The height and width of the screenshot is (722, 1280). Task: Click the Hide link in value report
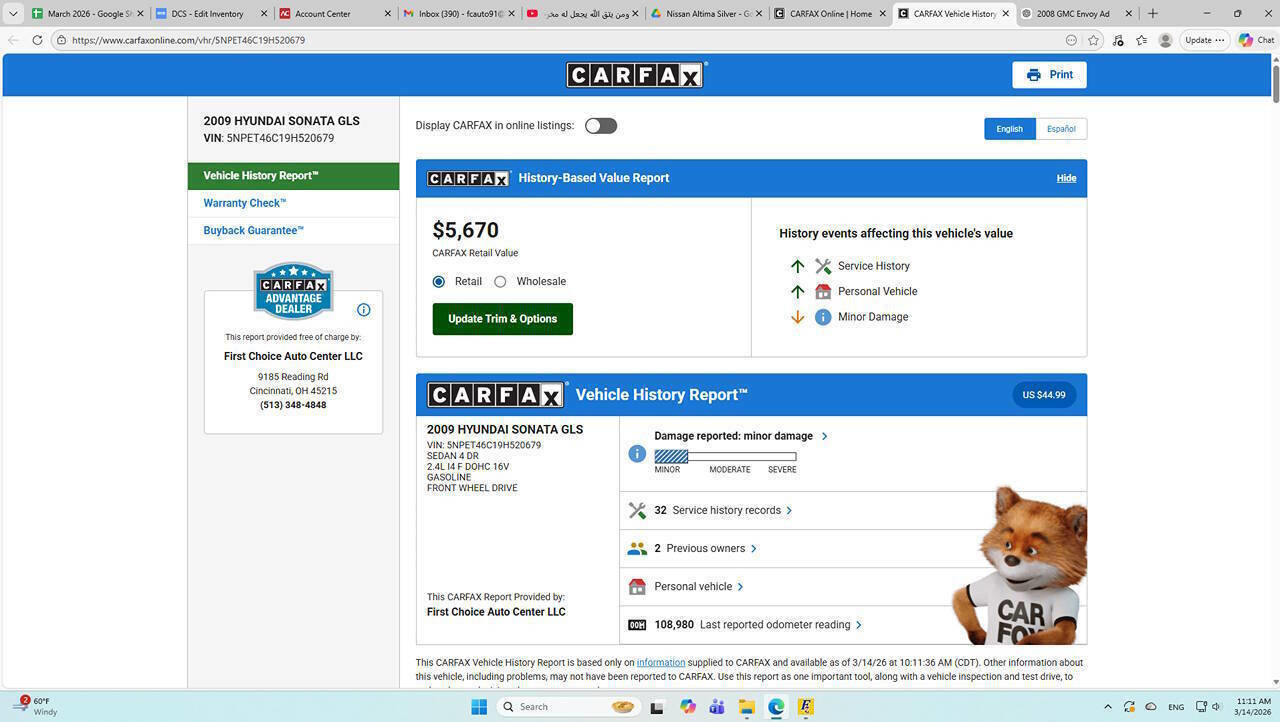(1066, 178)
